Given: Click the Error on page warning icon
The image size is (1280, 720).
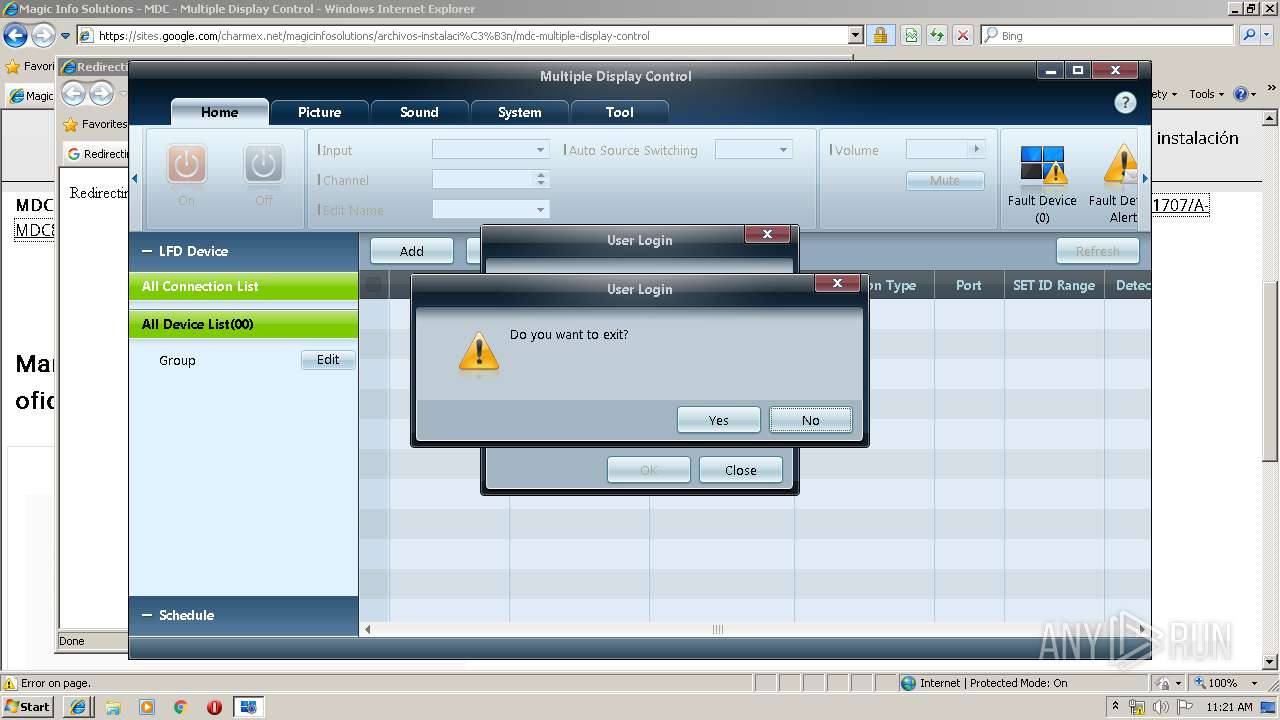Looking at the screenshot, I should [x=10, y=683].
